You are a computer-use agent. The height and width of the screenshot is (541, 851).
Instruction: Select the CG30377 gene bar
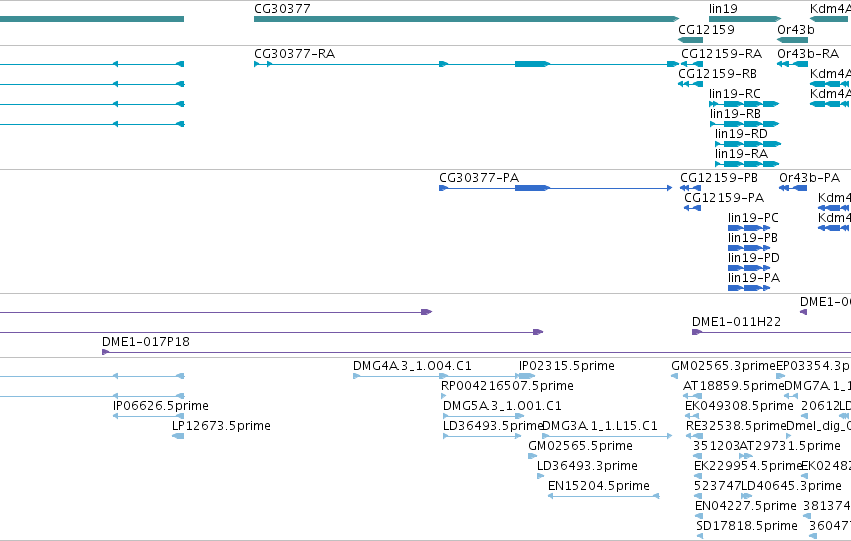pyautogui.click(x=466, y=19)
